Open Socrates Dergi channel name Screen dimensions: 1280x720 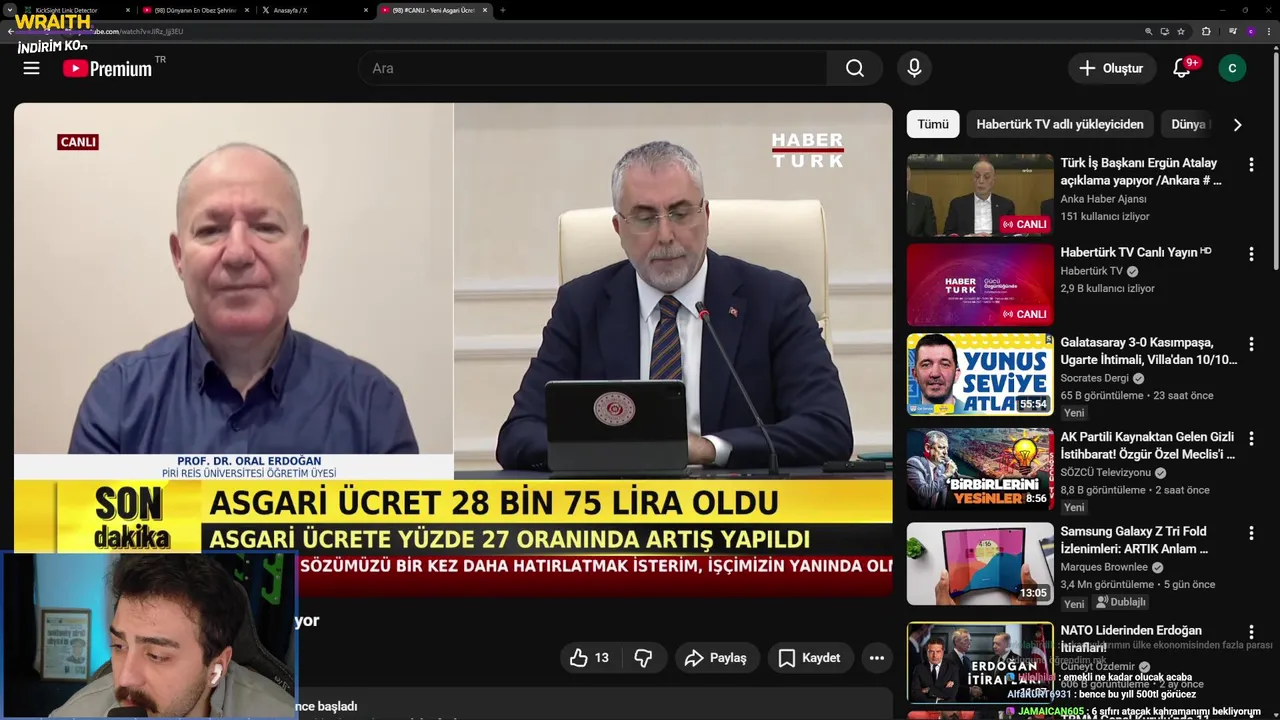tap(1094, 378)
